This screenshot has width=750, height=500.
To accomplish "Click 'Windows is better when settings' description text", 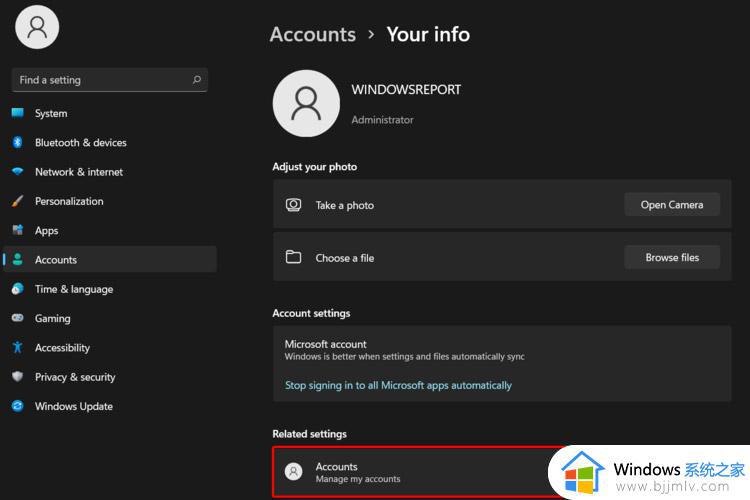I will pyautogui.click(x=405, y=356).
